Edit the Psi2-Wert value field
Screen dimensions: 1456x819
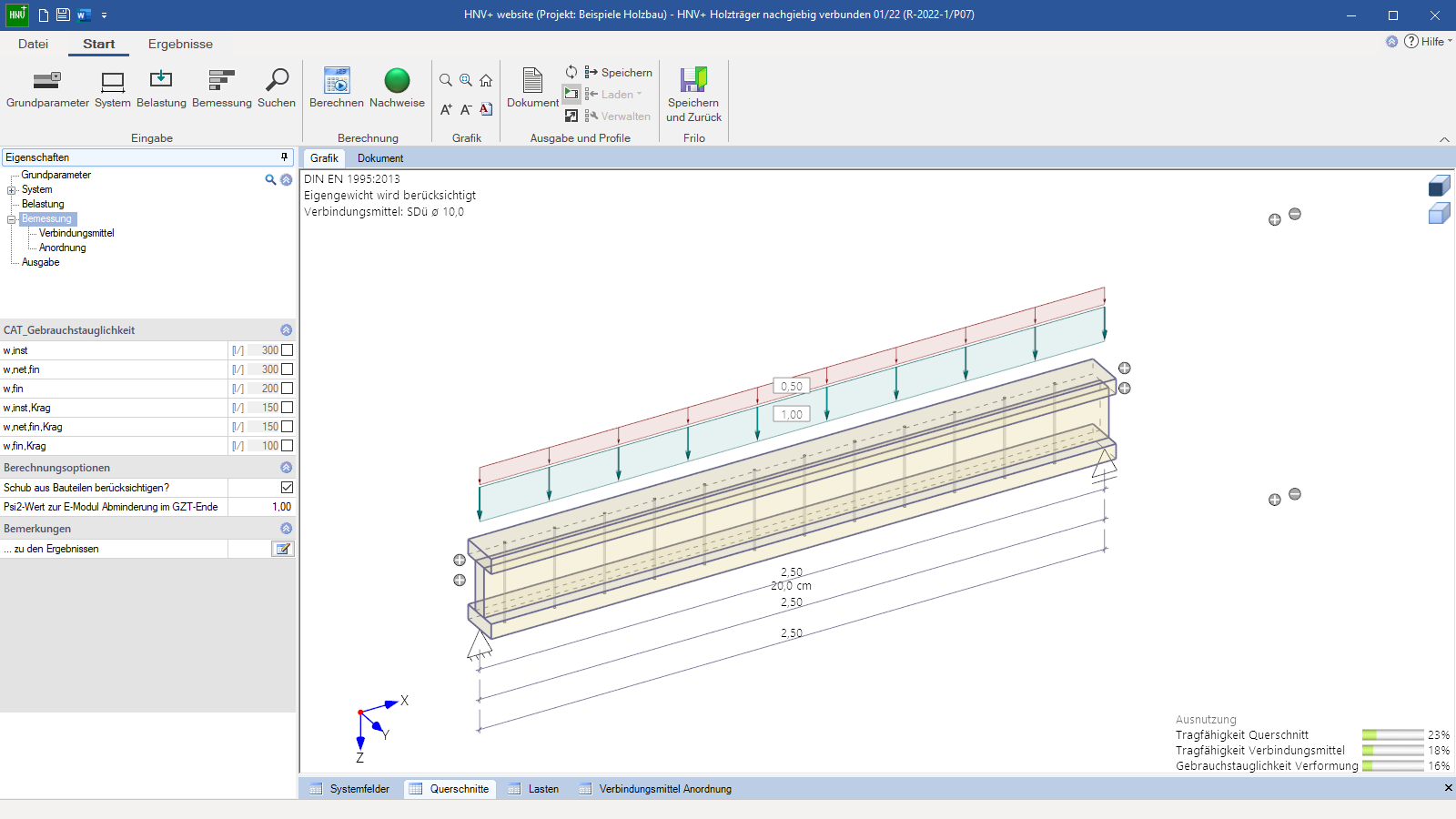click(261, 507)
